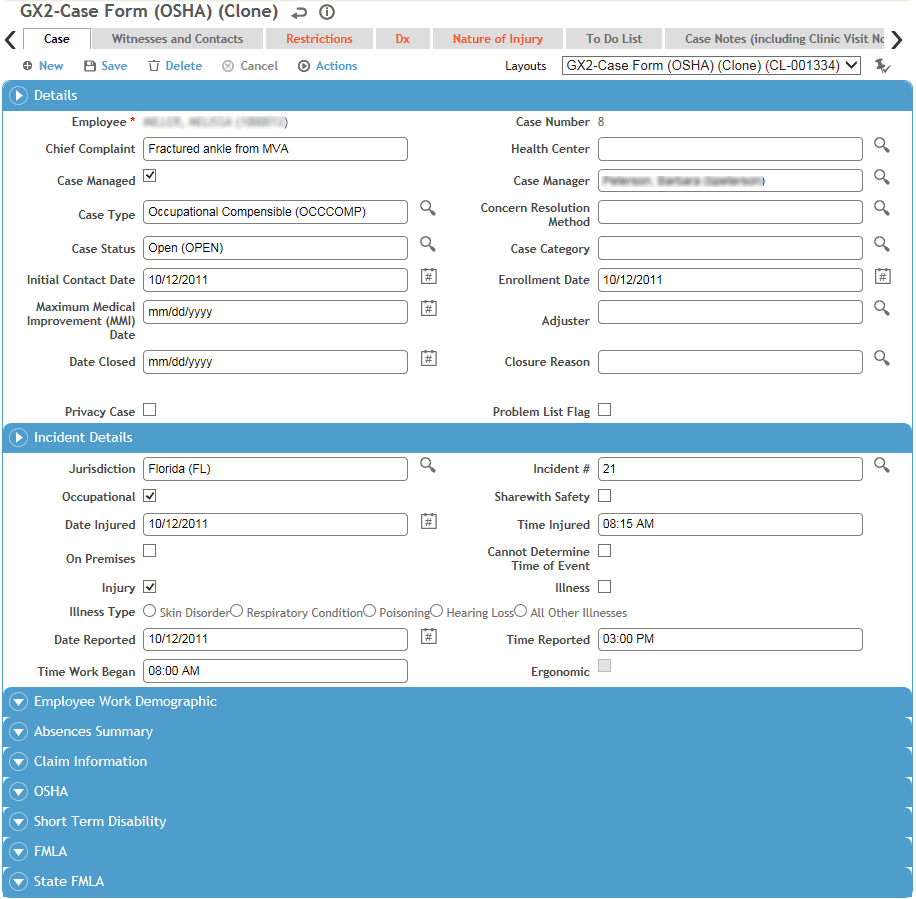Click the Time Injured field
Screen dimensions: 916x899
coord(730,524)
